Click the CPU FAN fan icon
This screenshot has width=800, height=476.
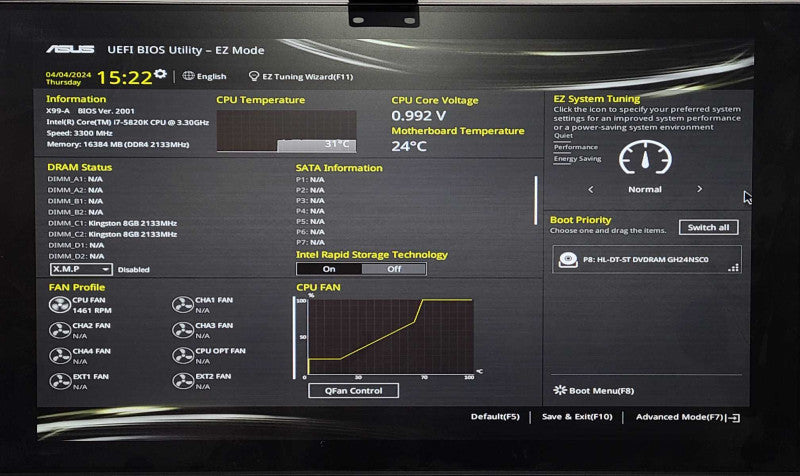pyautogui.click(x=60, y=305)
